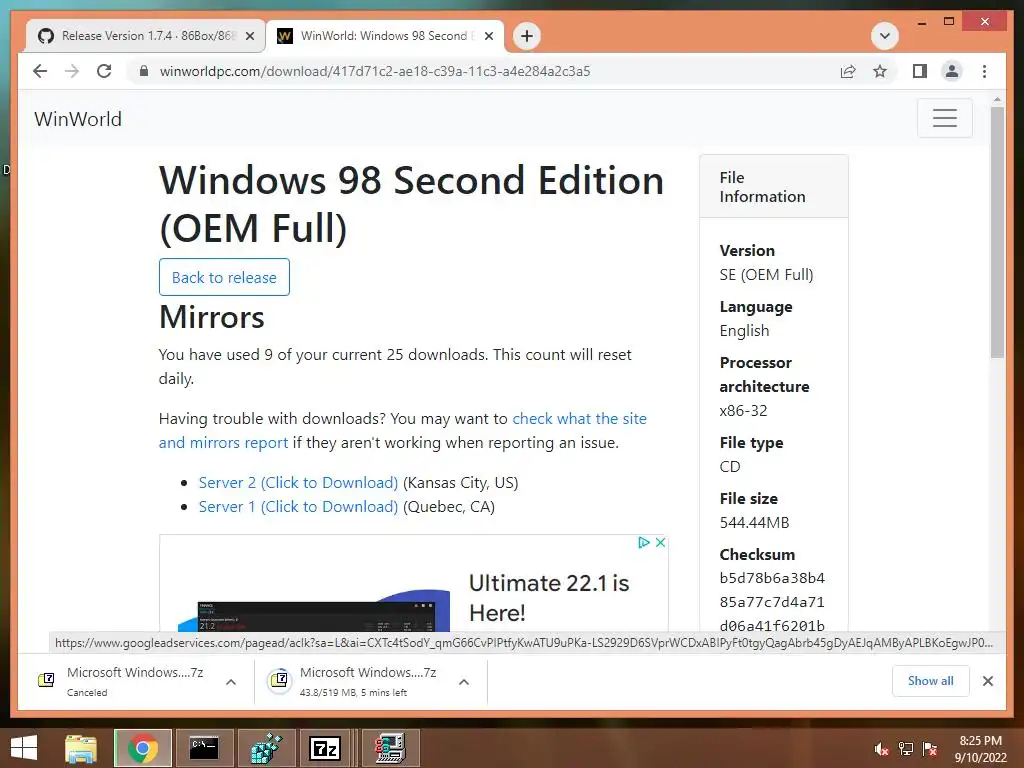Expand options for canceled download
The image size is (1024, 768).
231,682
